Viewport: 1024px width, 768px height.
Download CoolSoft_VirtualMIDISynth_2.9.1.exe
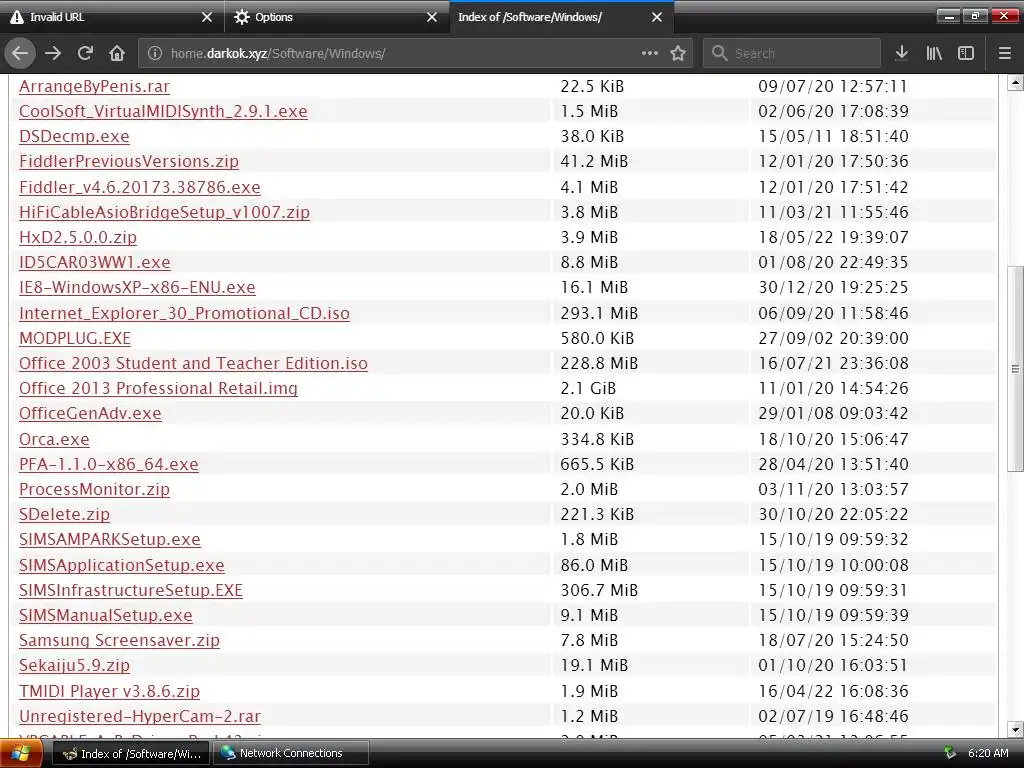coord(163,111)
